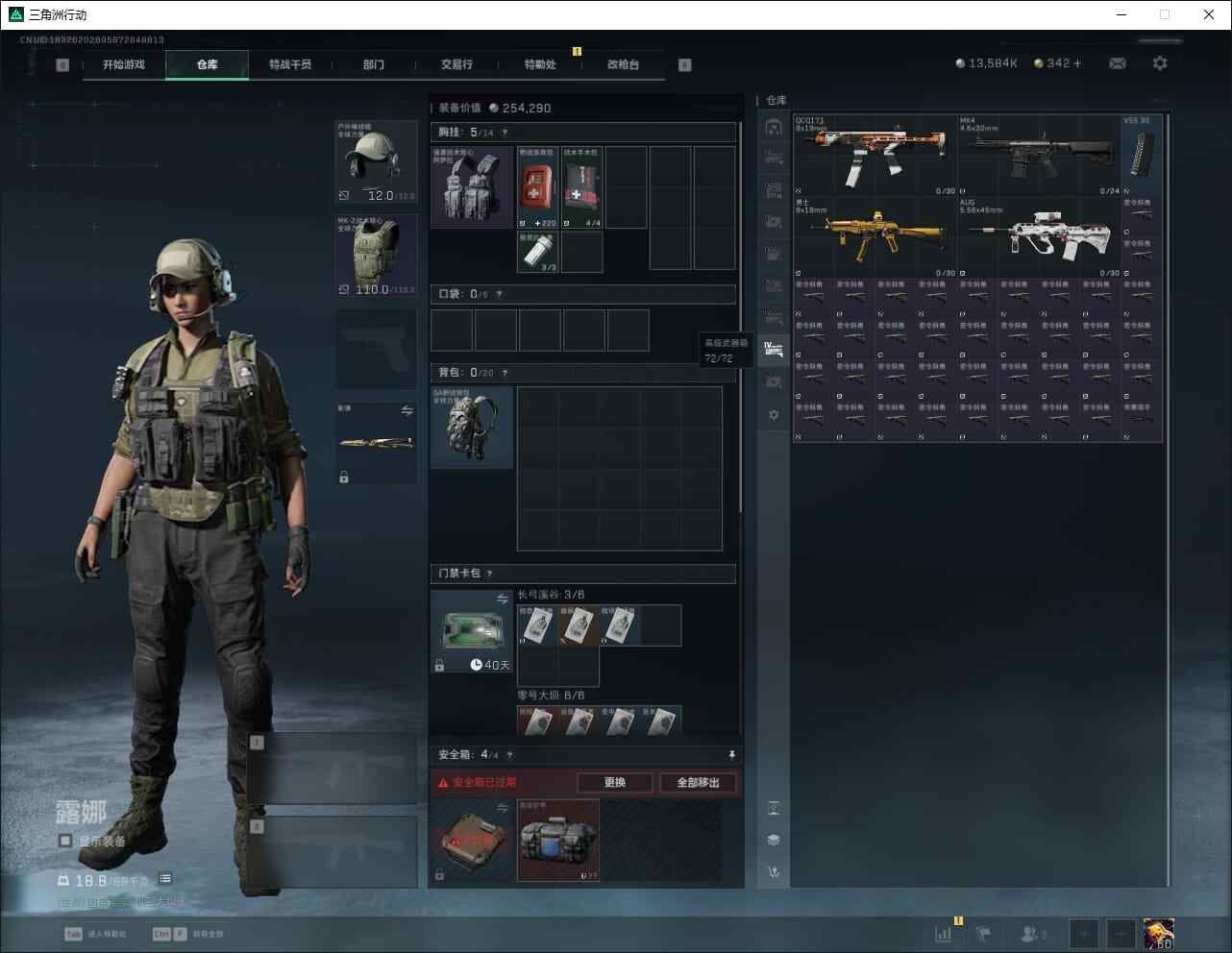This screenshot has height=953, width=1232.
Task: Open the stacked layers icon in storage sidebar
Action: coord(774,840)
